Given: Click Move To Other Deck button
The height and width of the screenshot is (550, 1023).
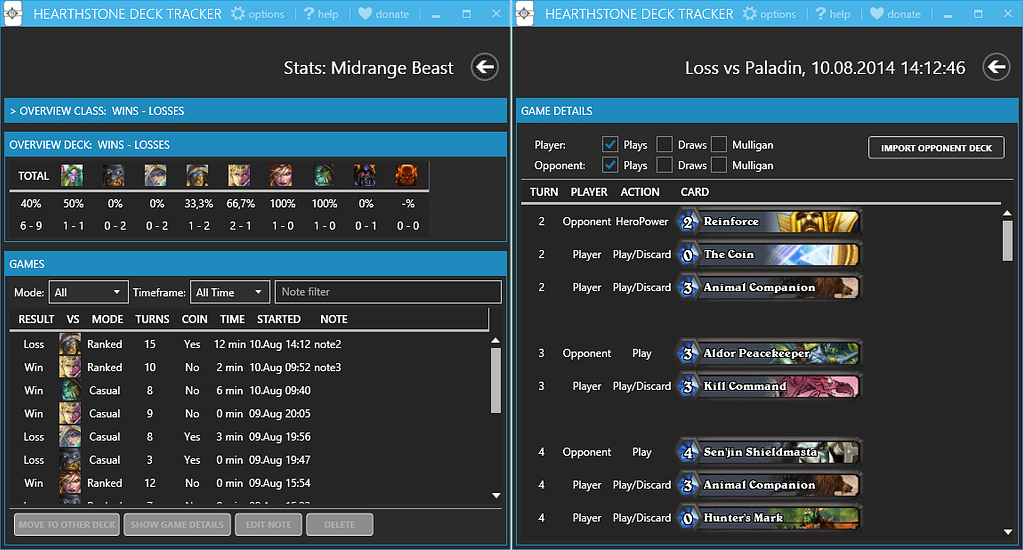Looking at the screenshot, I should 67,525.
